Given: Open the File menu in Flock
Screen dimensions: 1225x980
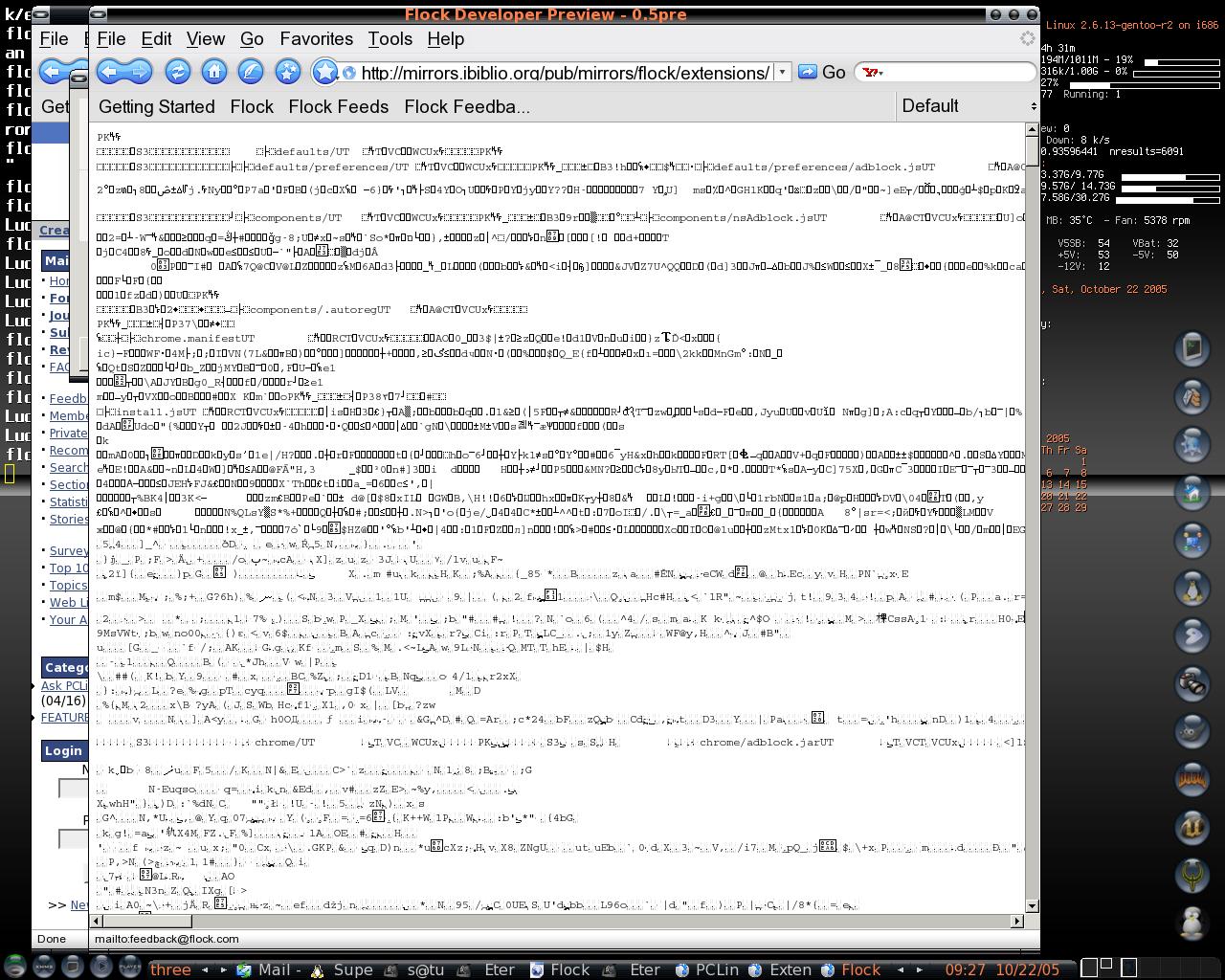Looking at the screenshot, I should 111,39.
